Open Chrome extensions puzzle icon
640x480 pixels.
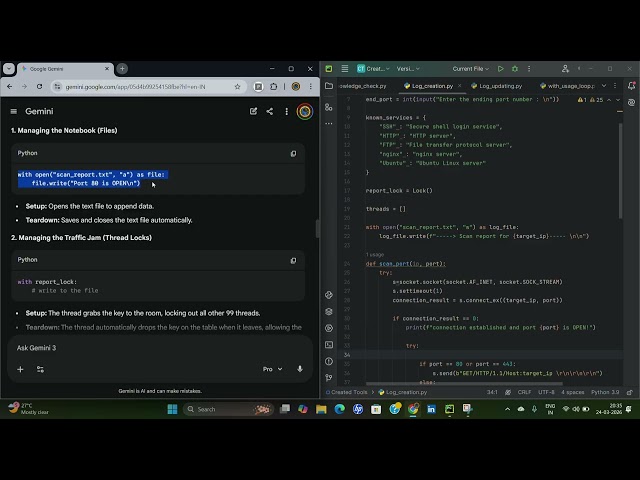[273, 87]
